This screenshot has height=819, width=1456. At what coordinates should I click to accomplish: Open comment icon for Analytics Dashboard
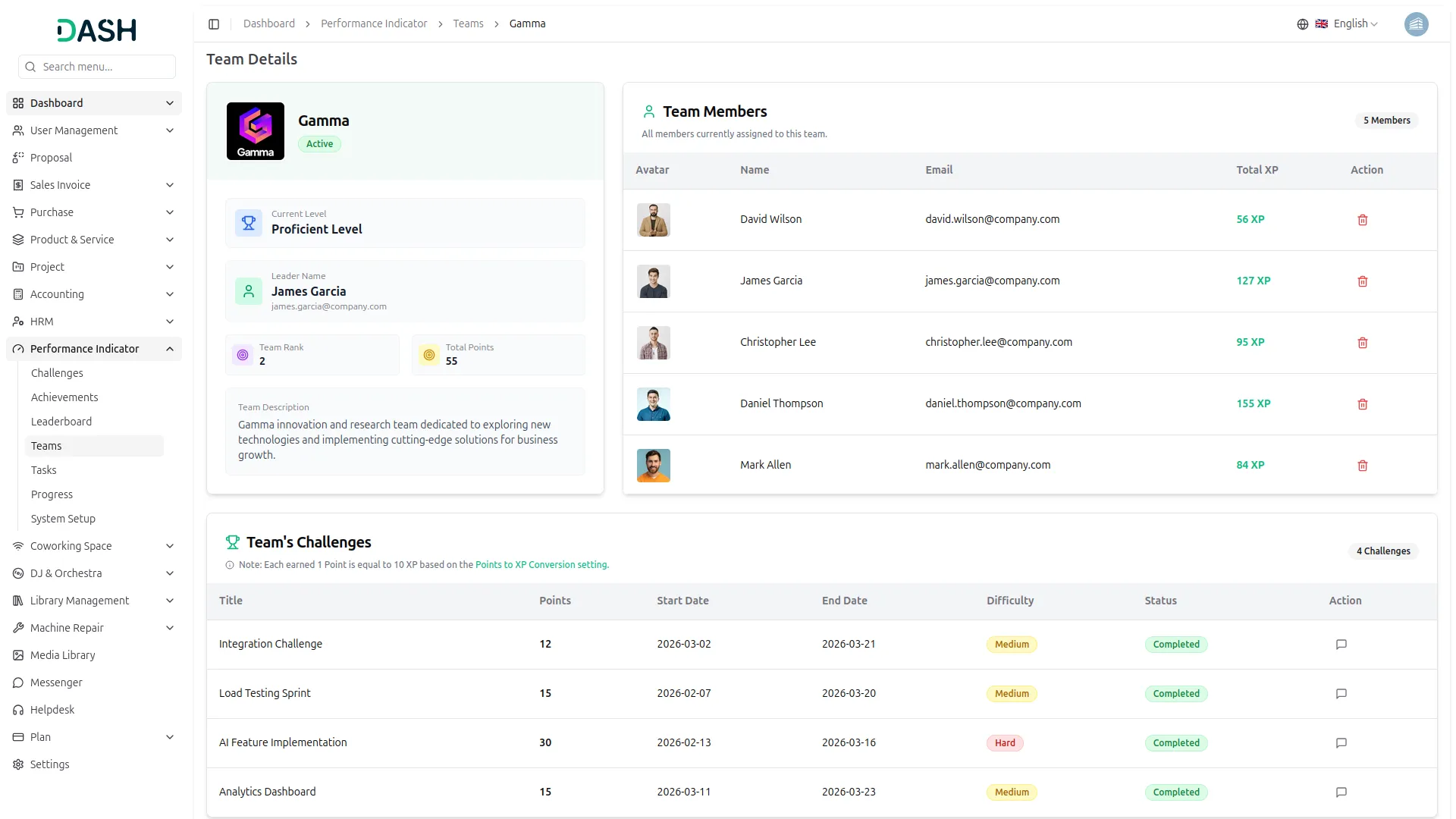point(1341,792)
